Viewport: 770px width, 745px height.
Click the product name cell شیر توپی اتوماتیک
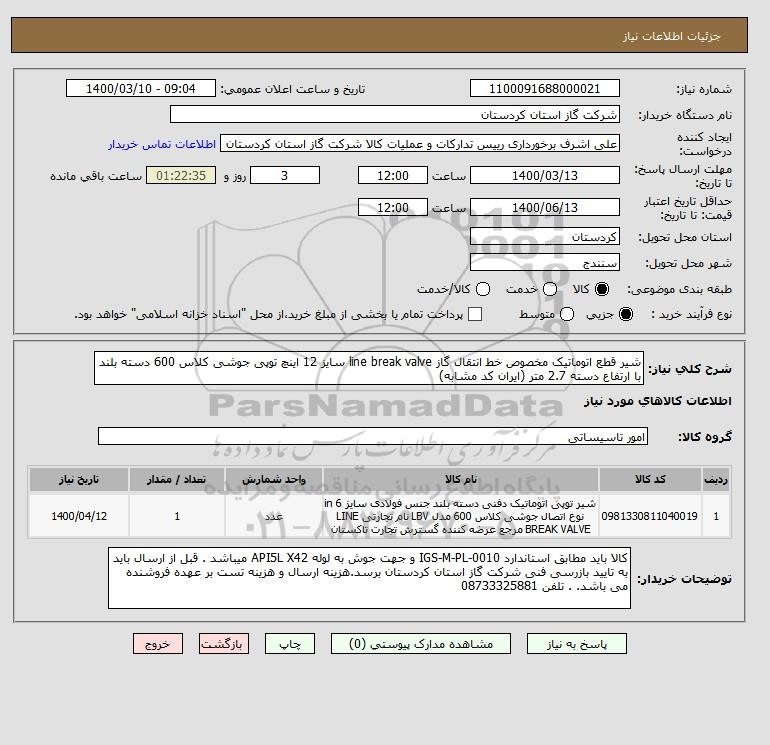pos(461,516)
